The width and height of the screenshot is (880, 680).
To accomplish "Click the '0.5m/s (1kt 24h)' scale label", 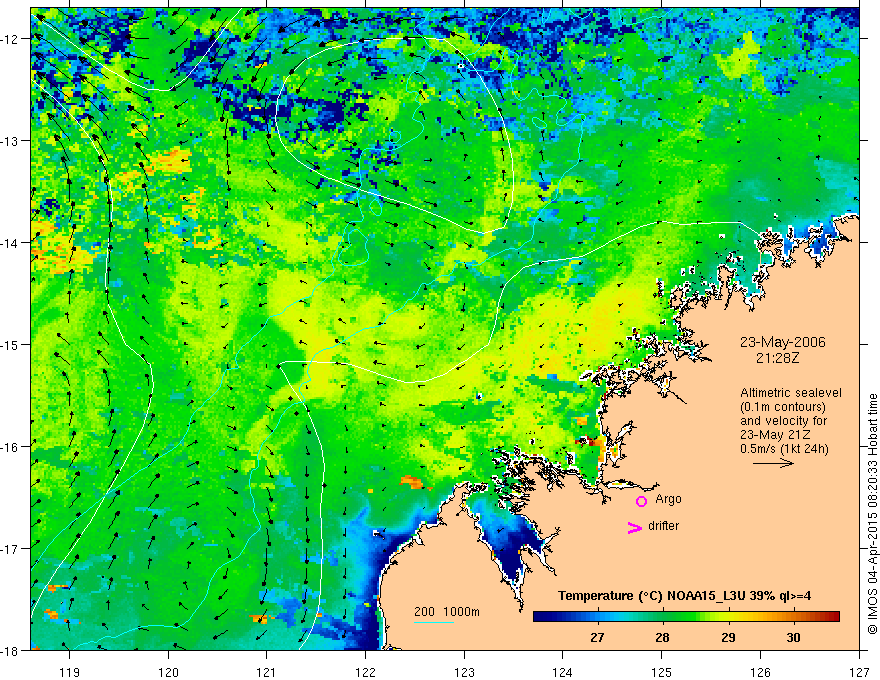I will coord(784,448).
